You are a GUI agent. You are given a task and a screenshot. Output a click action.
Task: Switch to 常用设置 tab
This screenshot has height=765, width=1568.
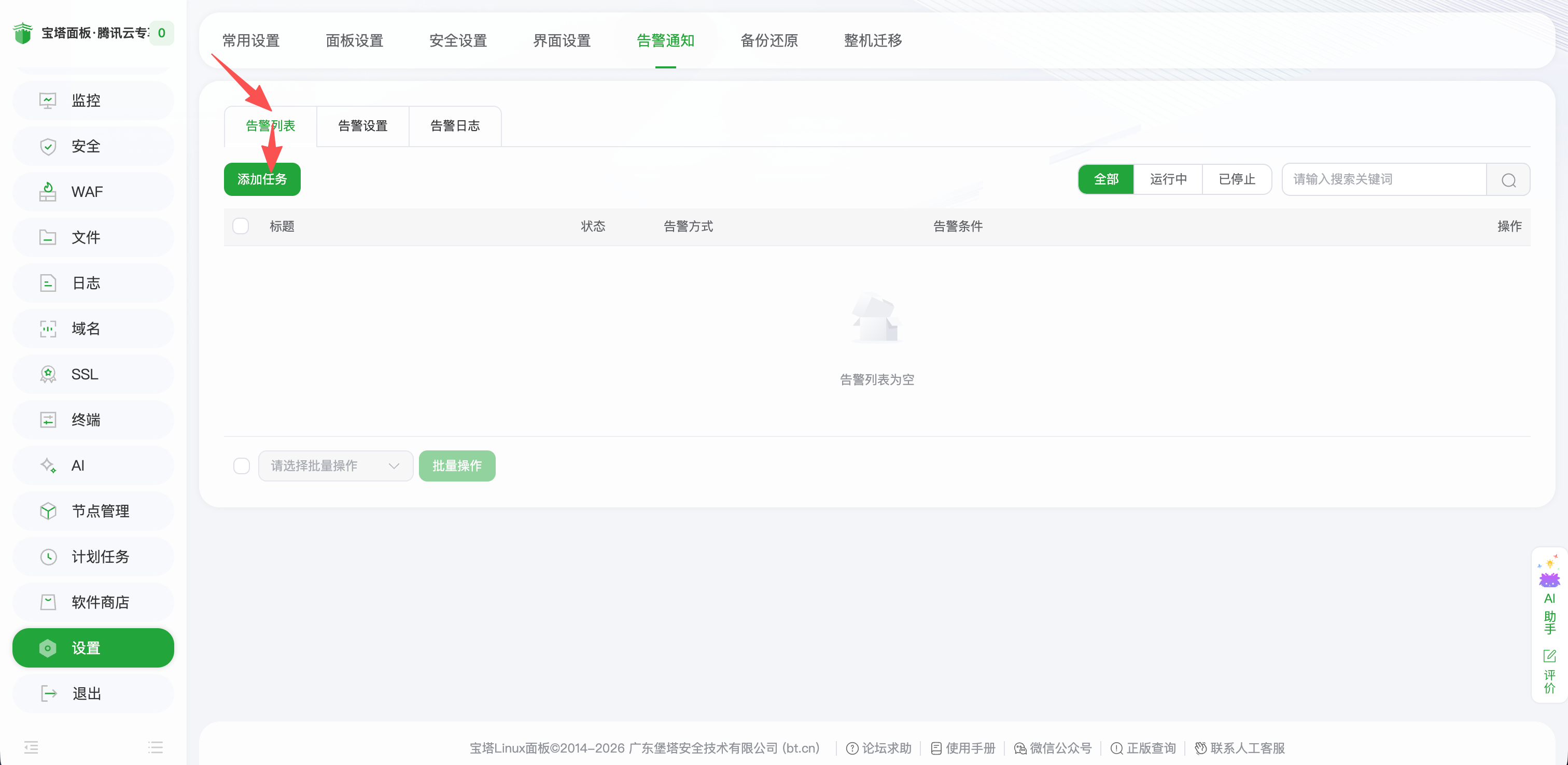(251, 41)
